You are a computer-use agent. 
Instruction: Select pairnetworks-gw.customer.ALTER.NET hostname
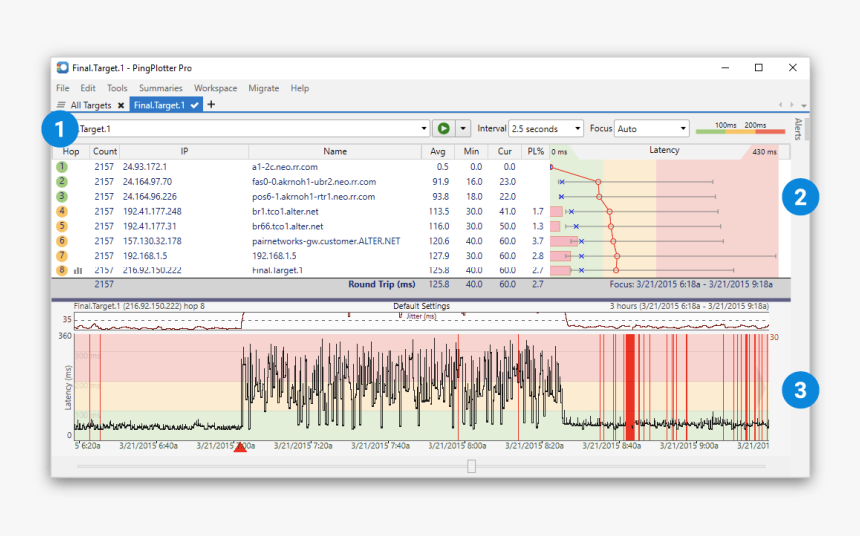pos(326,240)
